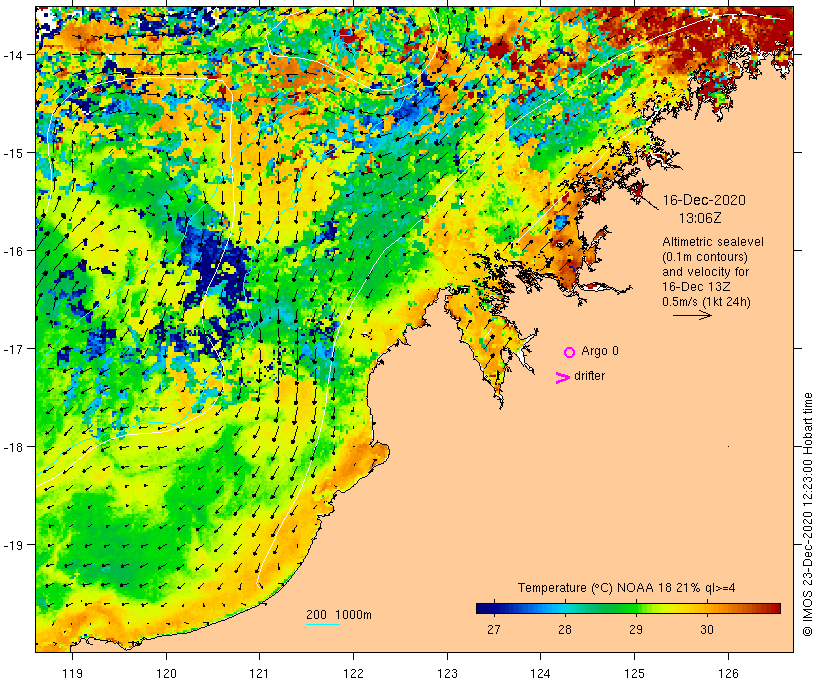
Task: Click the longitude label 124
Action: 541,673
